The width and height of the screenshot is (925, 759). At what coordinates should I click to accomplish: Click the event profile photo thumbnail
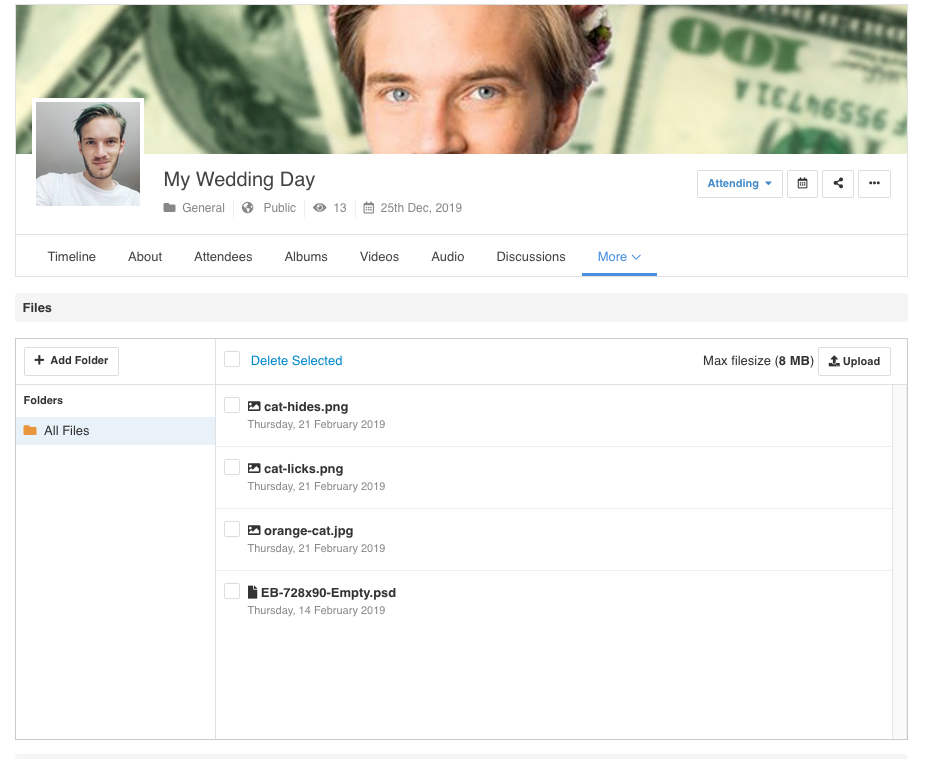[x=88, y=154]
